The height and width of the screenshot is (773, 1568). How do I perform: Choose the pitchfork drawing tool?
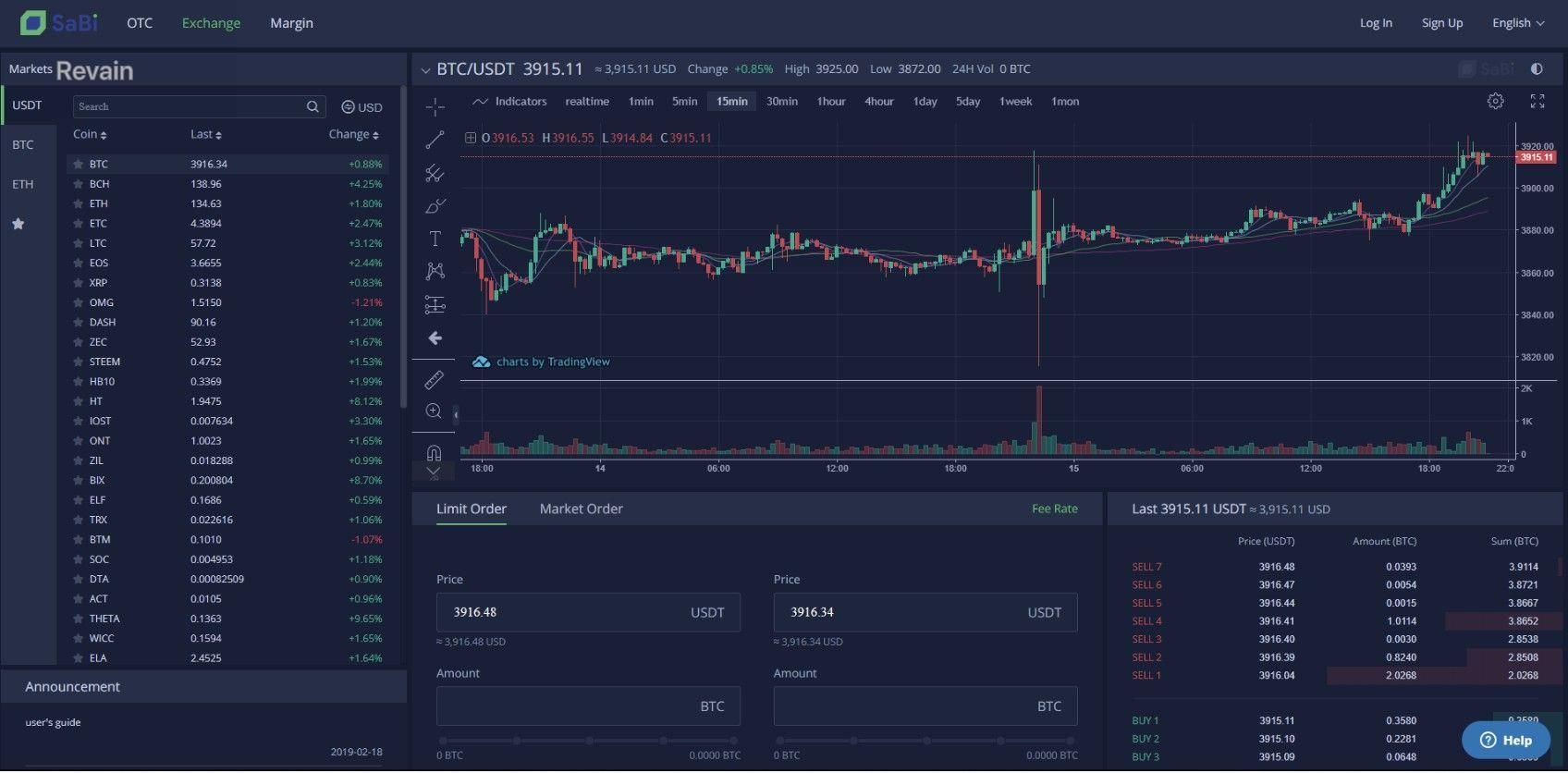click(x=435, y=173)
